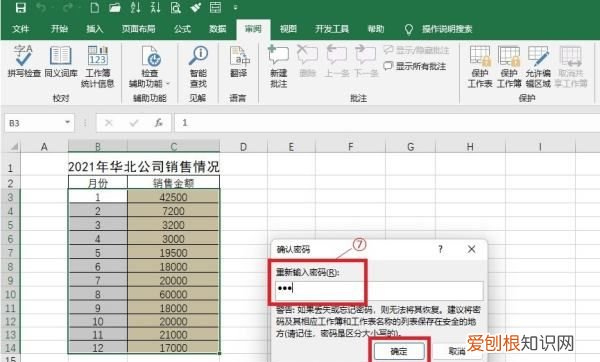Click the formula bar containing 1
Screen dimensions: 600x362
386,123
